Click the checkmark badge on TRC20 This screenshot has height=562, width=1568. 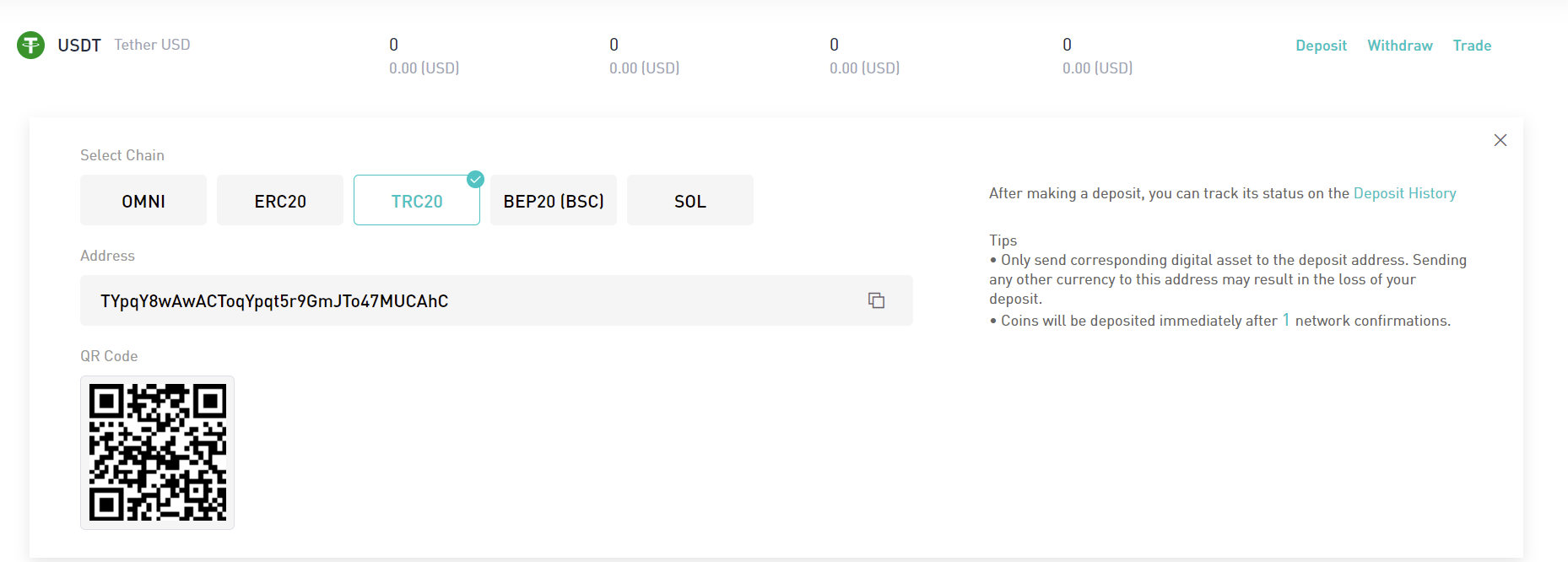point(475,179)
